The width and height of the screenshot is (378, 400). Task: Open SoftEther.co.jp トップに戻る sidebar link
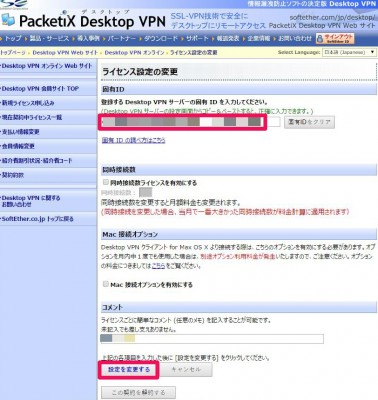coord(38,219)
